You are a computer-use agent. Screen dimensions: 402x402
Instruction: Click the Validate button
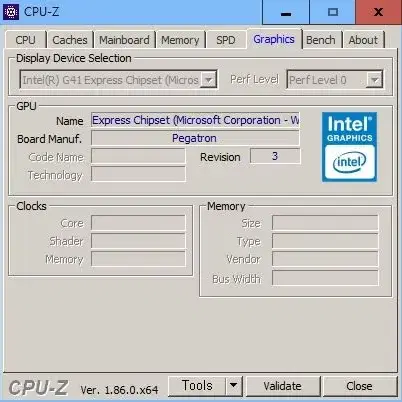tap(283, 386)
